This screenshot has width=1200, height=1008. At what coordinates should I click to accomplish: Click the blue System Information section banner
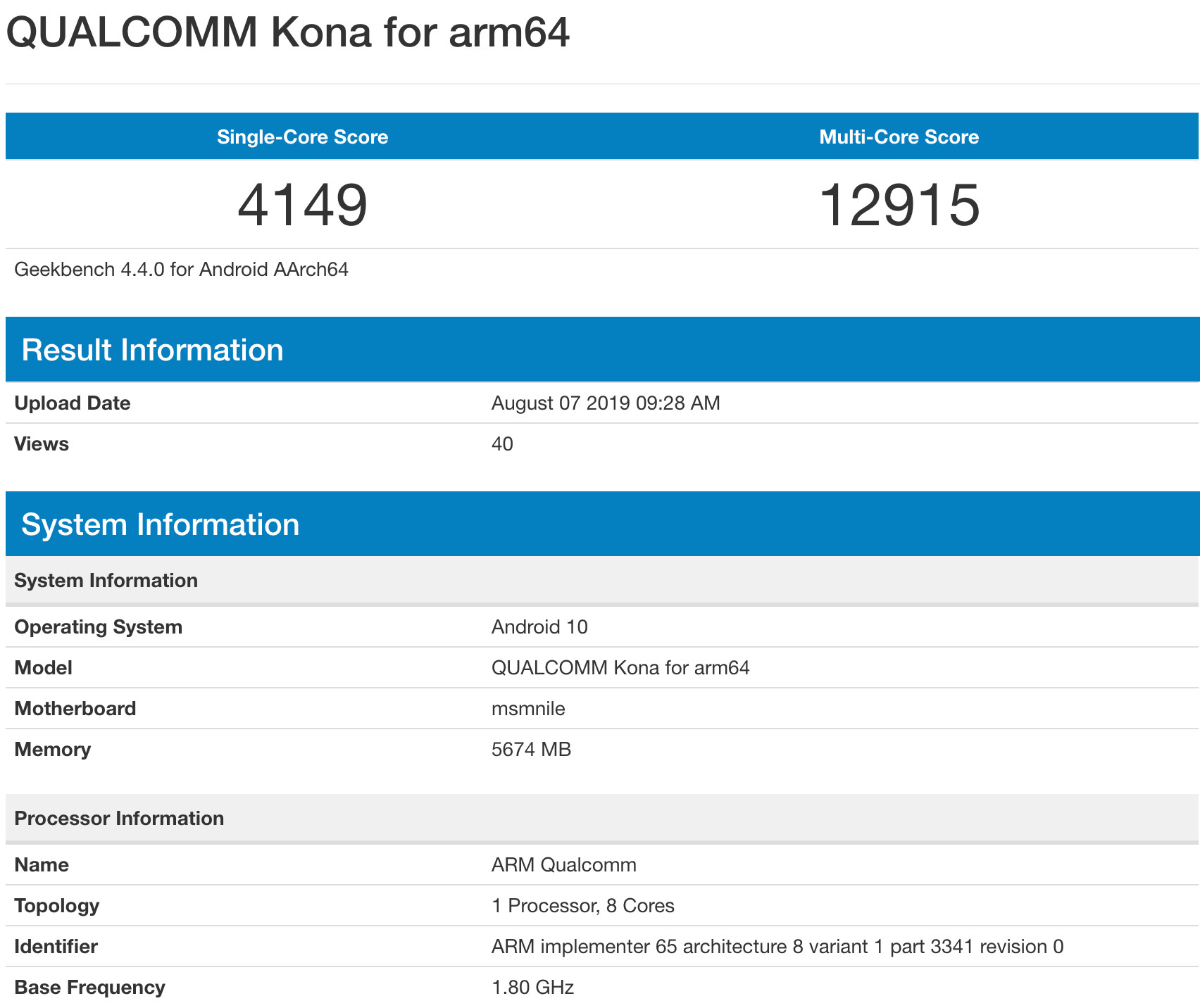161,524
